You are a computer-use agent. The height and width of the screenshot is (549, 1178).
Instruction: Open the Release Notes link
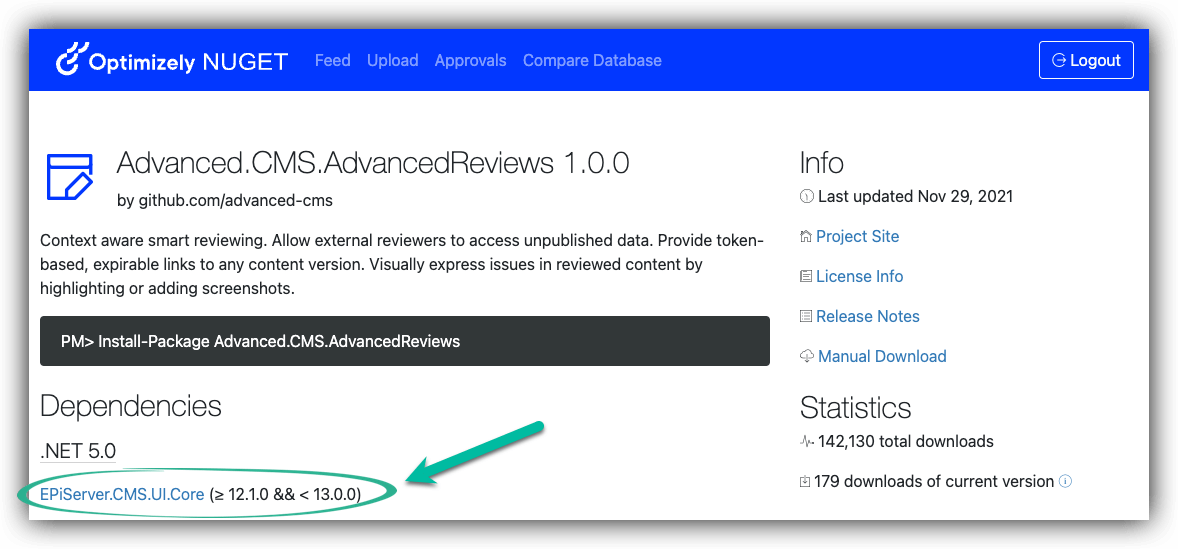(x=867, y=317)
